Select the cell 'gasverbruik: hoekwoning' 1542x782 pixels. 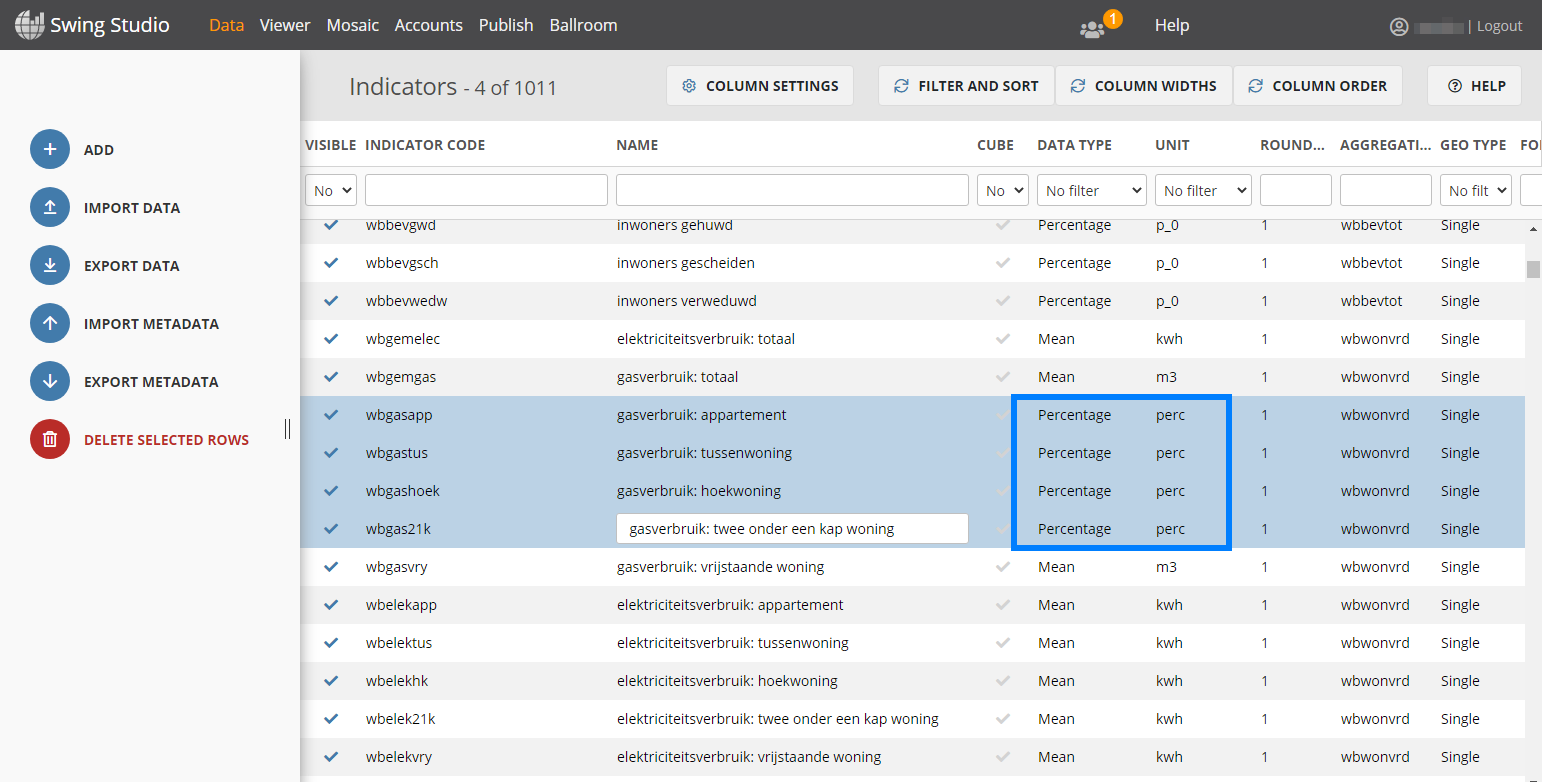pyautogui.click(x=699, y=491)
